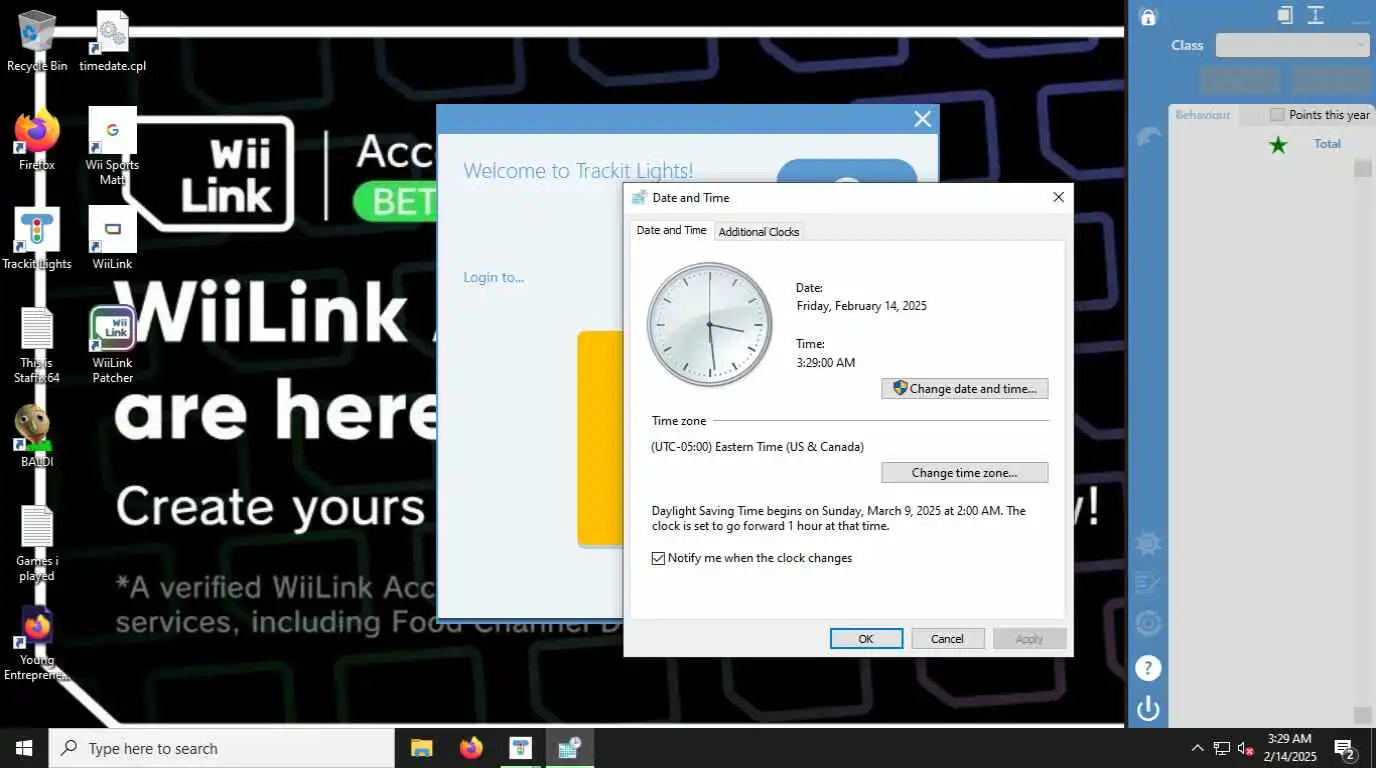Open the Class dropdown
The image size is (1376, 768).
[1292, 45]
